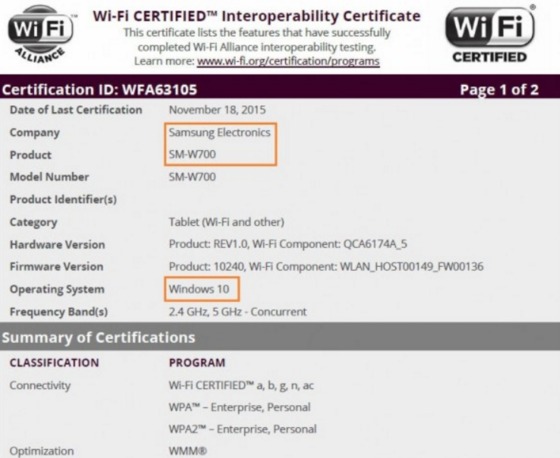560x458 pixels.
Task: Click the 2.4 GHz, 5 GHz Concurrent value
Action: pos(238,312)
